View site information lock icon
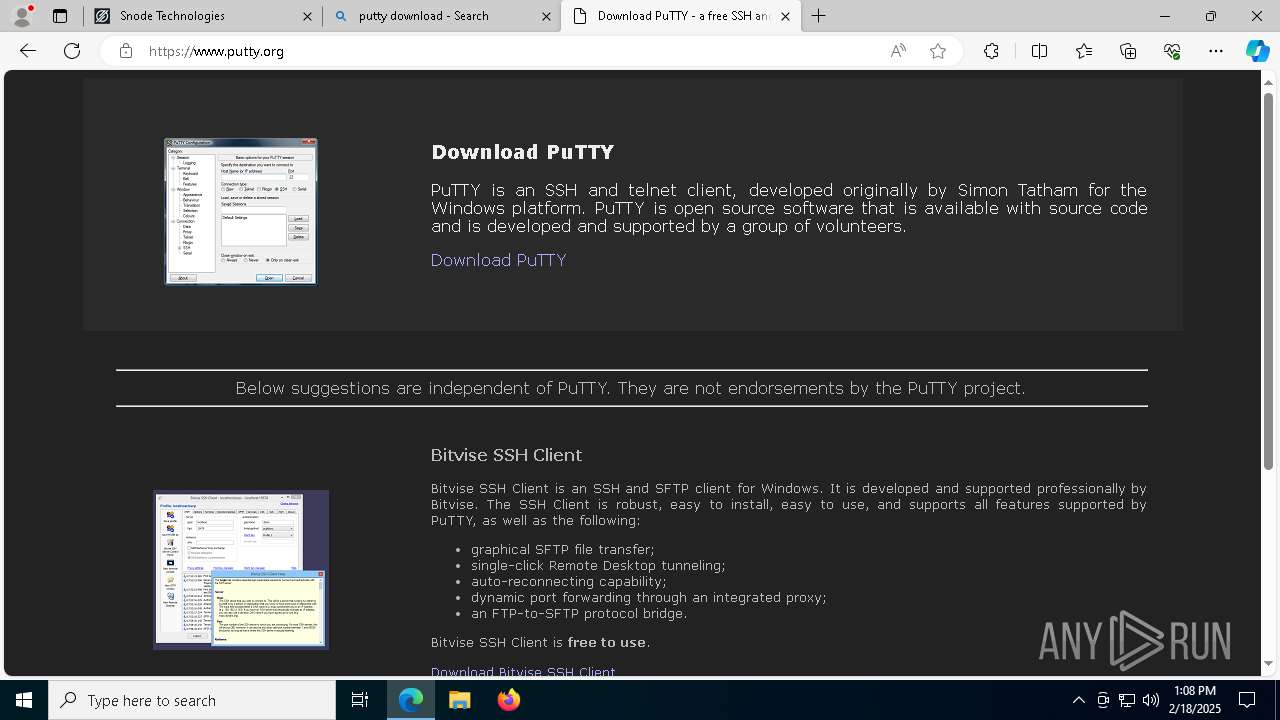This screenshot has height=720, width=1280. (125, 51)
